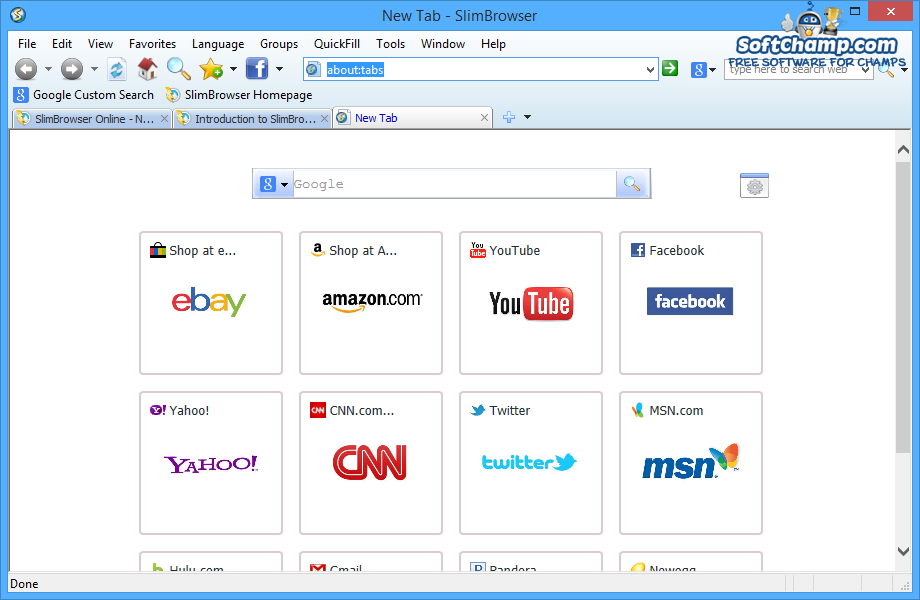Click the Back navigation arrow

pyautogui.click(x=25, y=69)
